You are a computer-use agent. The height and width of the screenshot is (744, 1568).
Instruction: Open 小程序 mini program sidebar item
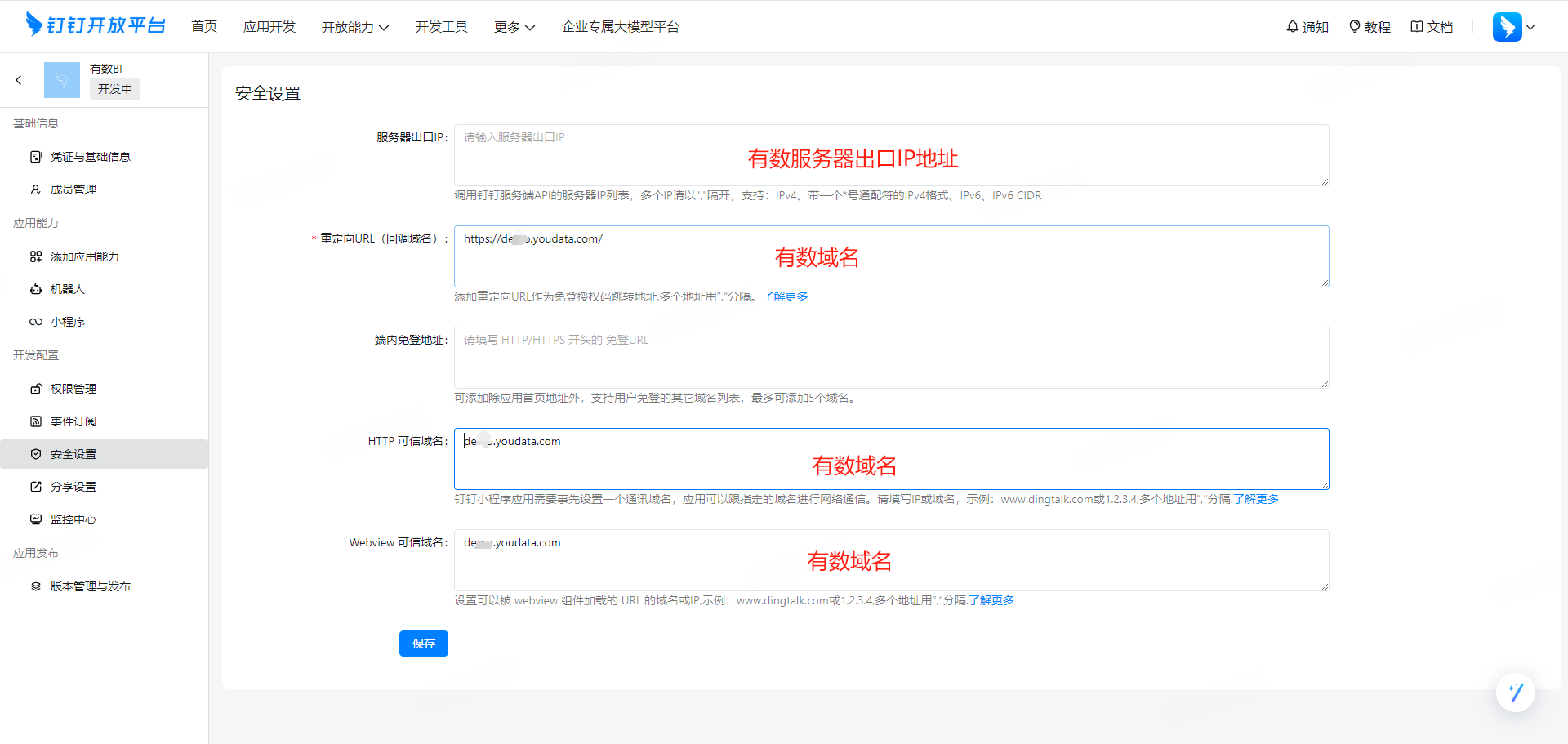point(67,322)
